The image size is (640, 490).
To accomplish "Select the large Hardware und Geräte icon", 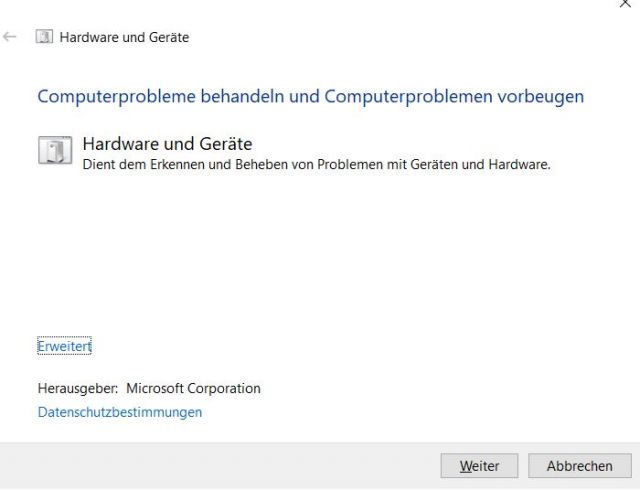I will [x=55, y=150].
